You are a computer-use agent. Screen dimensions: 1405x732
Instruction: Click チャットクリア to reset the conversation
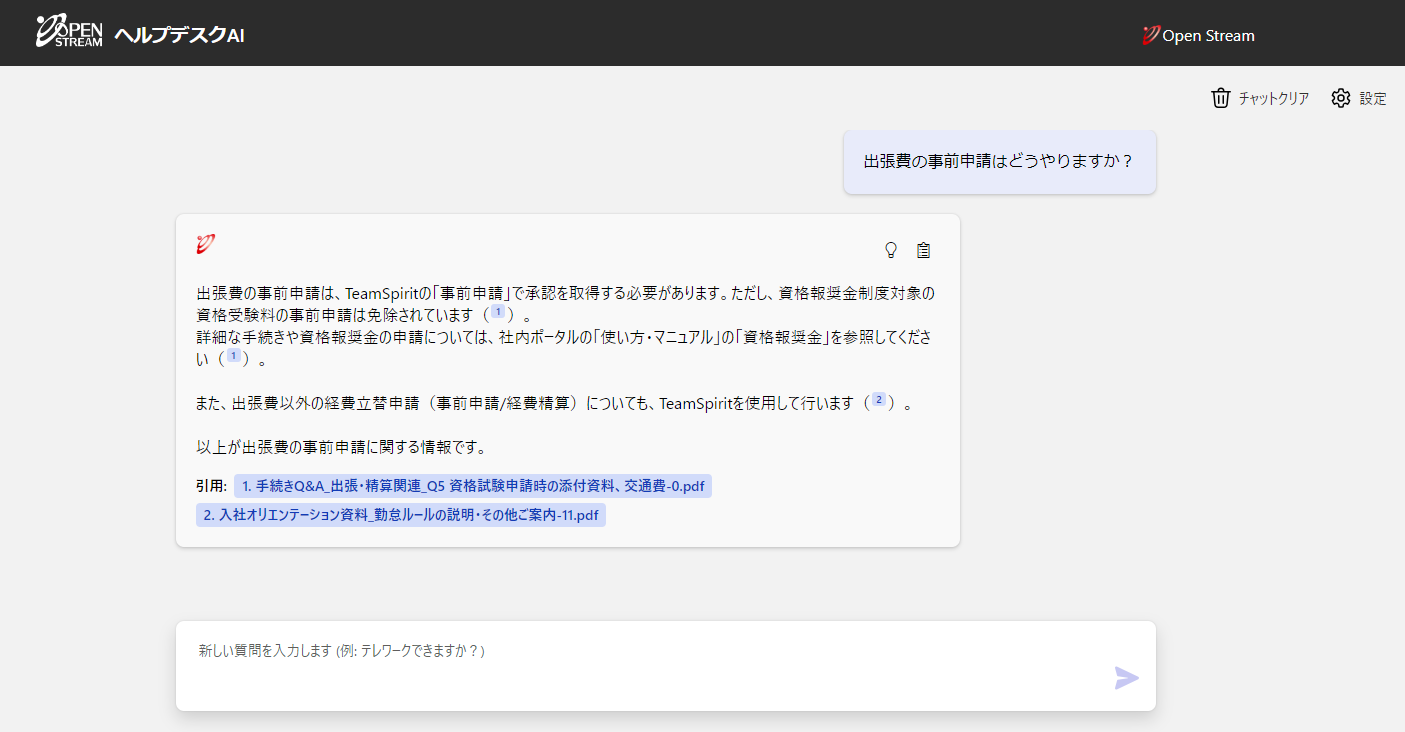(x=1270, y=98)
